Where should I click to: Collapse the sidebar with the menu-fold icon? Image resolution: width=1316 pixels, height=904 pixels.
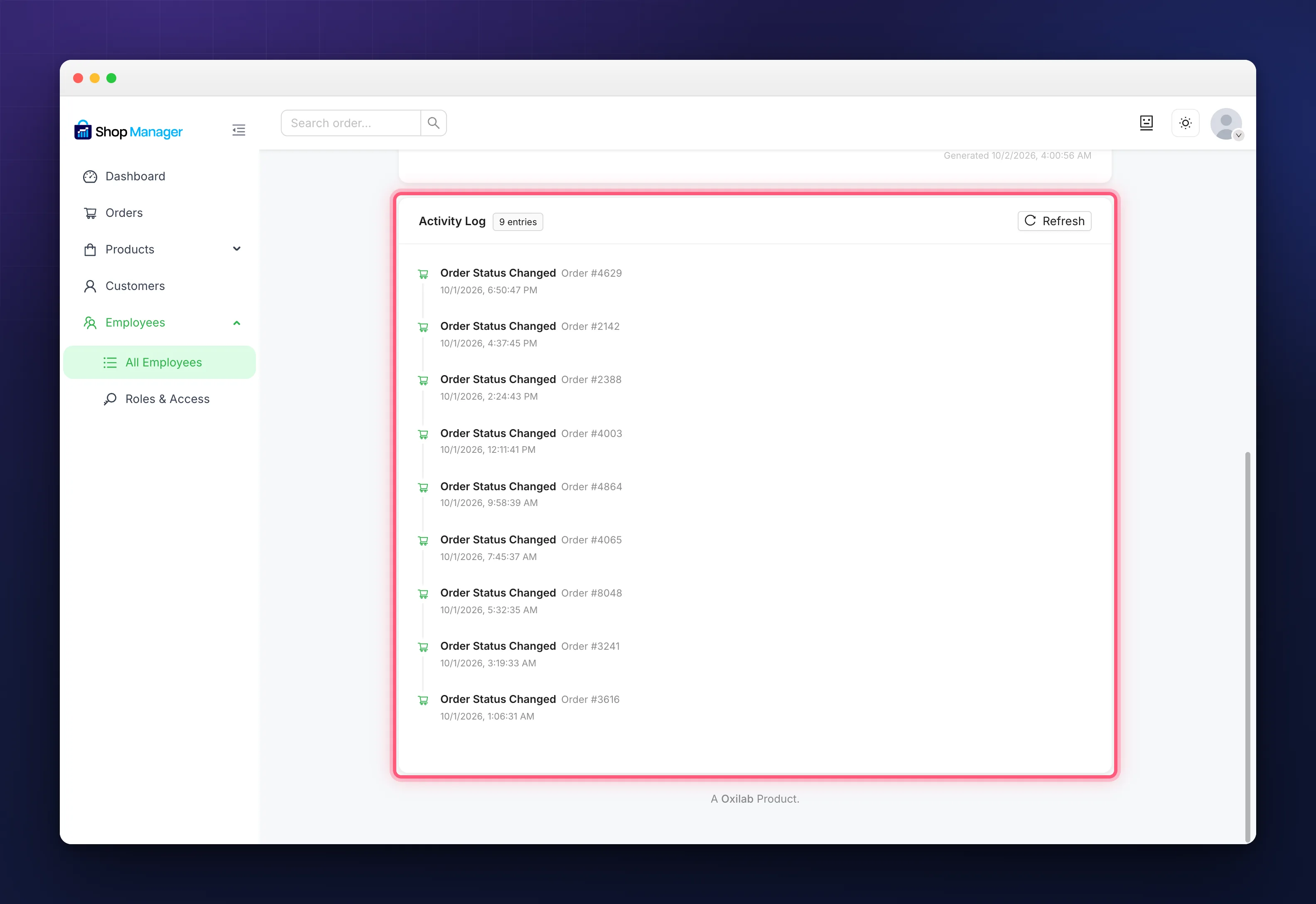pyautogui.click(x=239, y=130)
